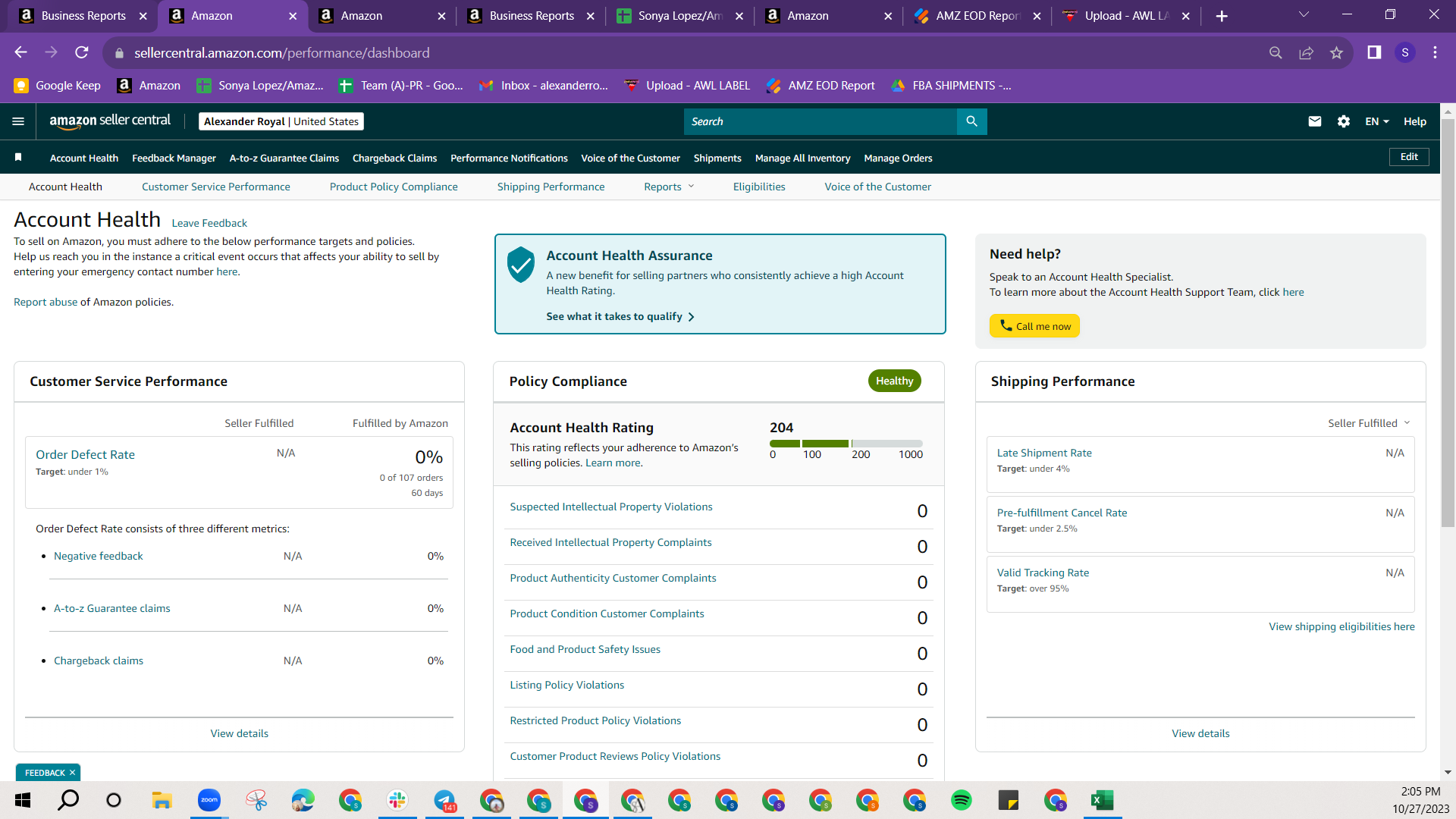
Task: Open Google Keep bookmark
Action: [x=57, y=86]
